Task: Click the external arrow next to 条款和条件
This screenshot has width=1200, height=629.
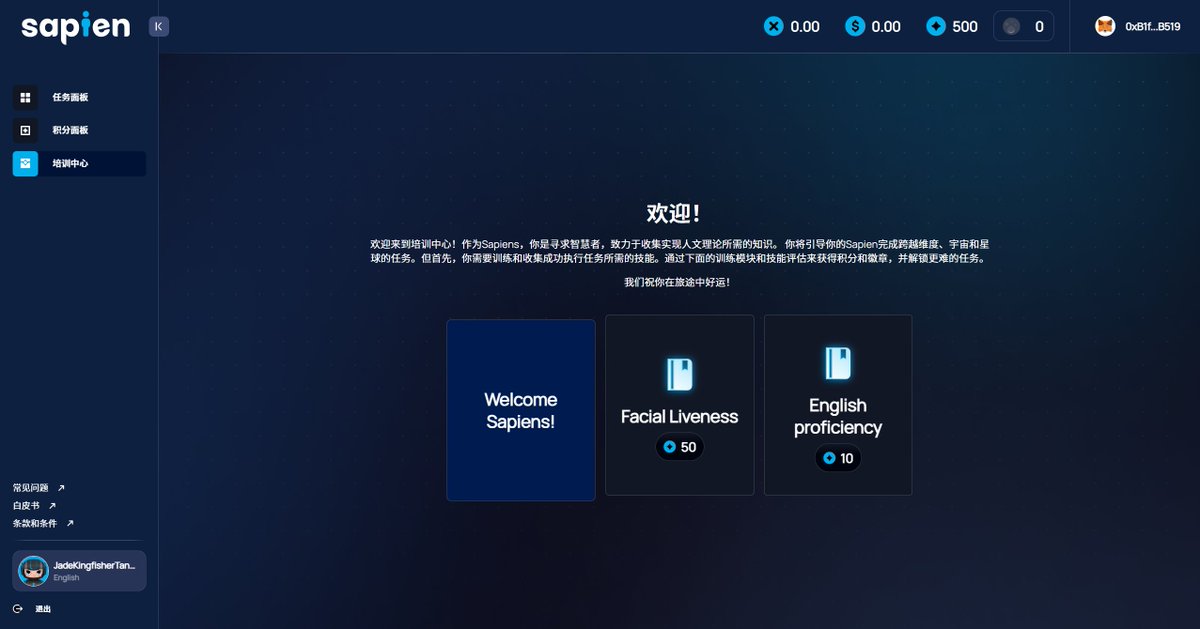Action: point(70,523)
